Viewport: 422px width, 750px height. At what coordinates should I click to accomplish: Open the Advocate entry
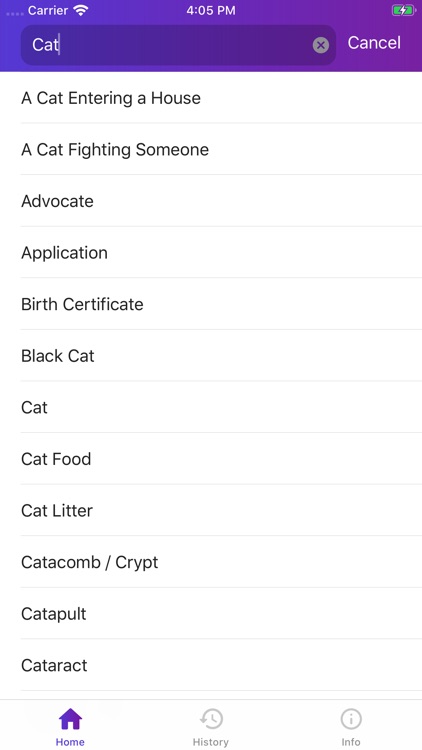[221, 201]
